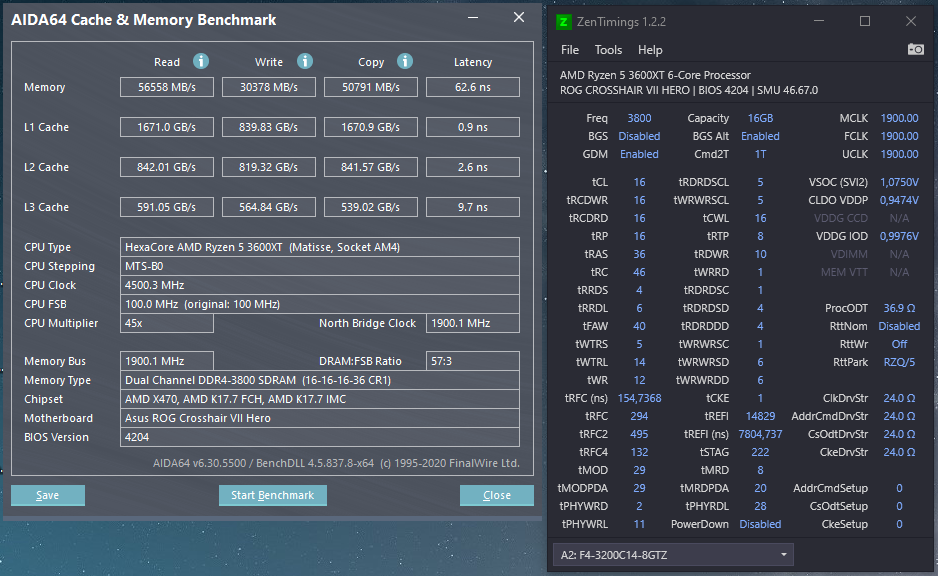This screenshot has width=938, height=576.
Task: Click ProcODT value 36.9 Ω
Action: 899,309
